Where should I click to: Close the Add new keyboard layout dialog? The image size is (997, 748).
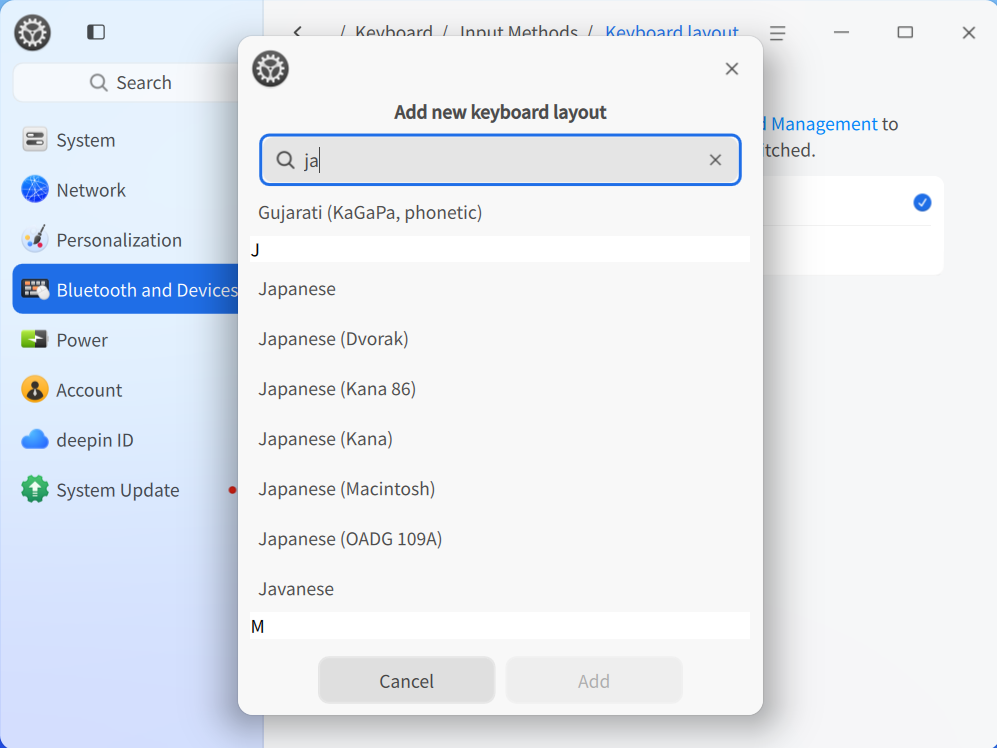tap(732, 69)
